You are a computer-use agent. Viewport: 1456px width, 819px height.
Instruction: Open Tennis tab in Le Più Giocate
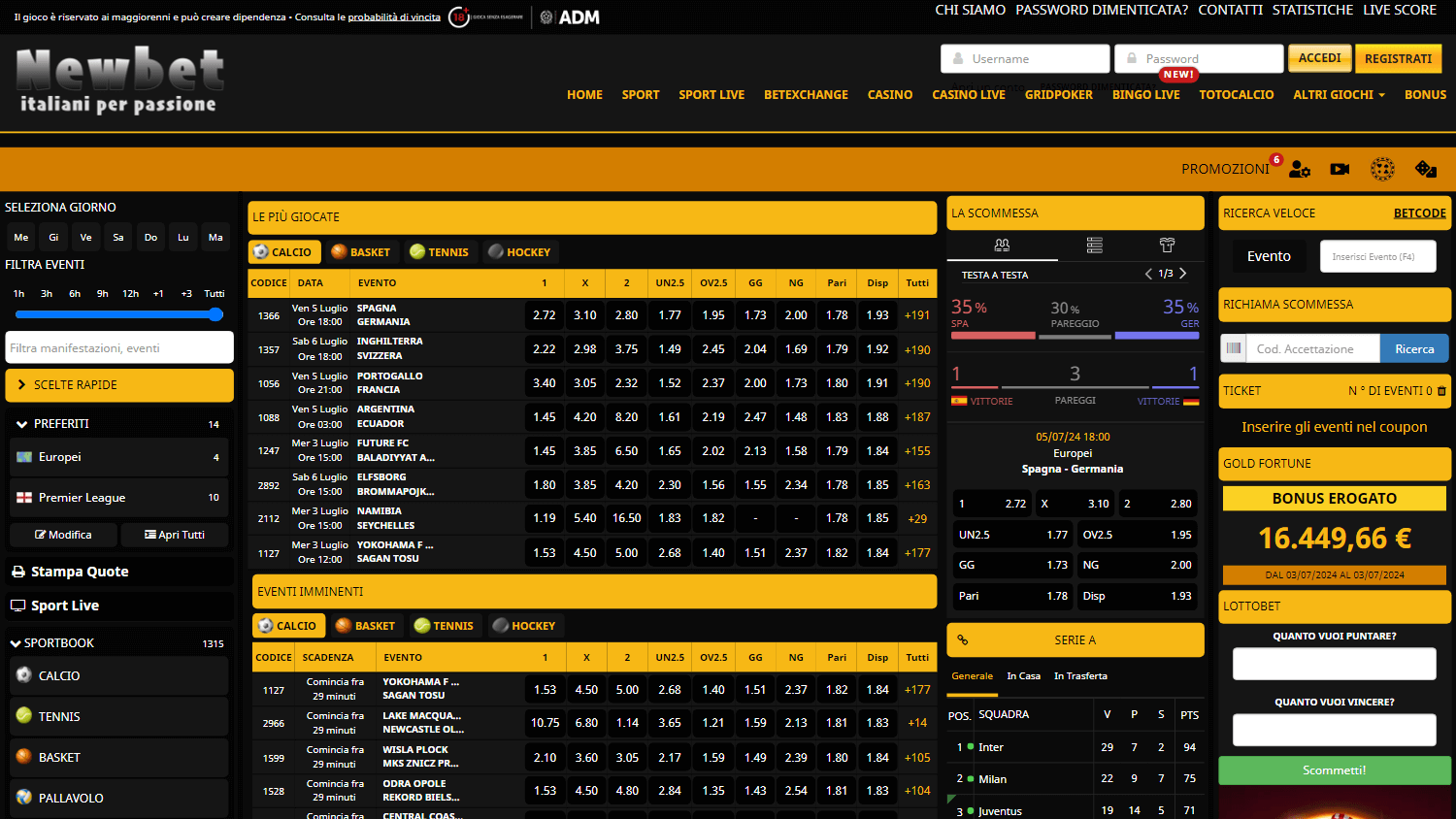pyautogui.click(x=439, y=252)
